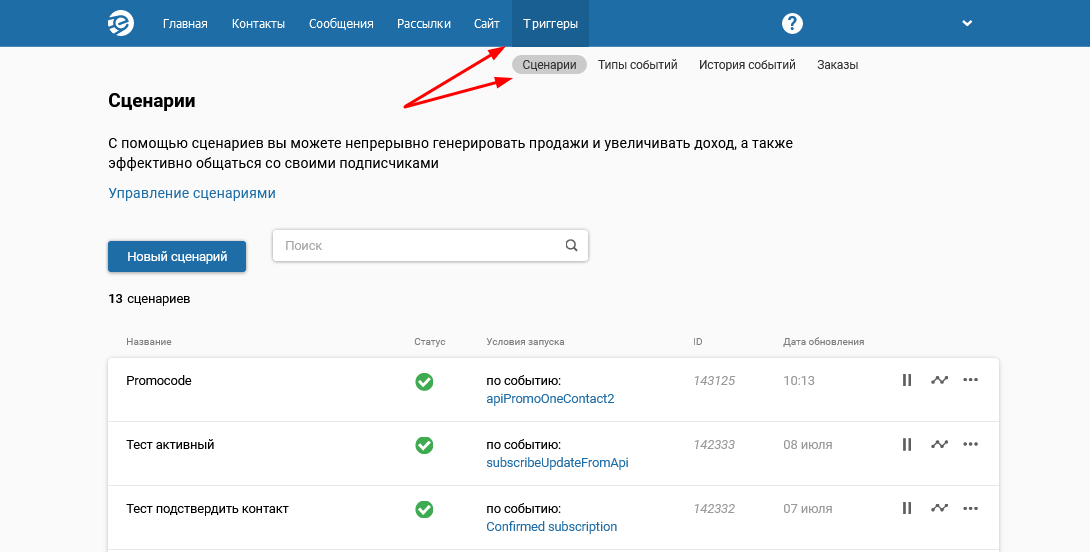This screenshot has height=552, width=1090.
Task: Click scenario ID 143125
Action: [x=714, y=381]
